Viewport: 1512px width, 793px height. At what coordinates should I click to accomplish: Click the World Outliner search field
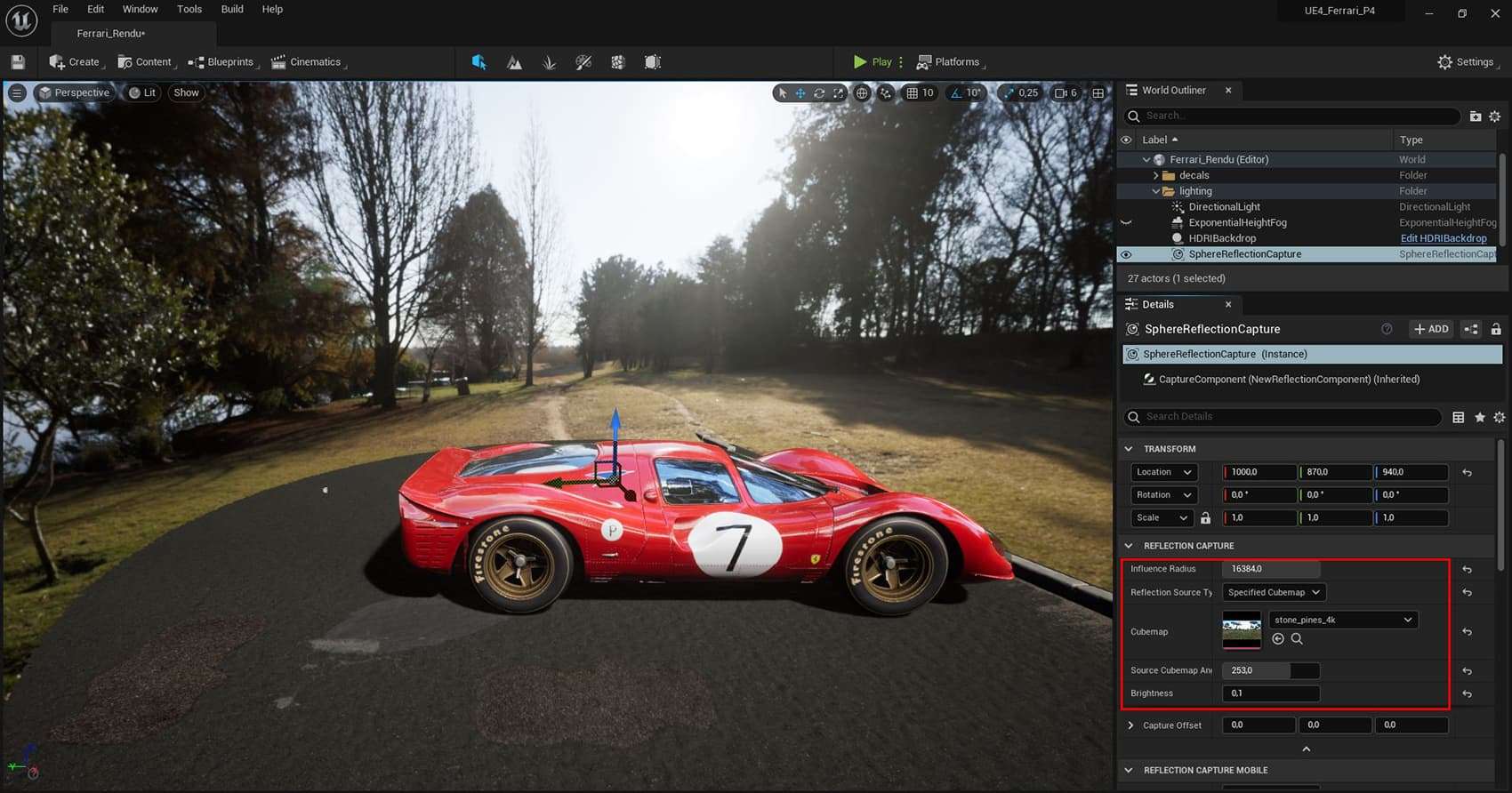tap(1293, 116)
